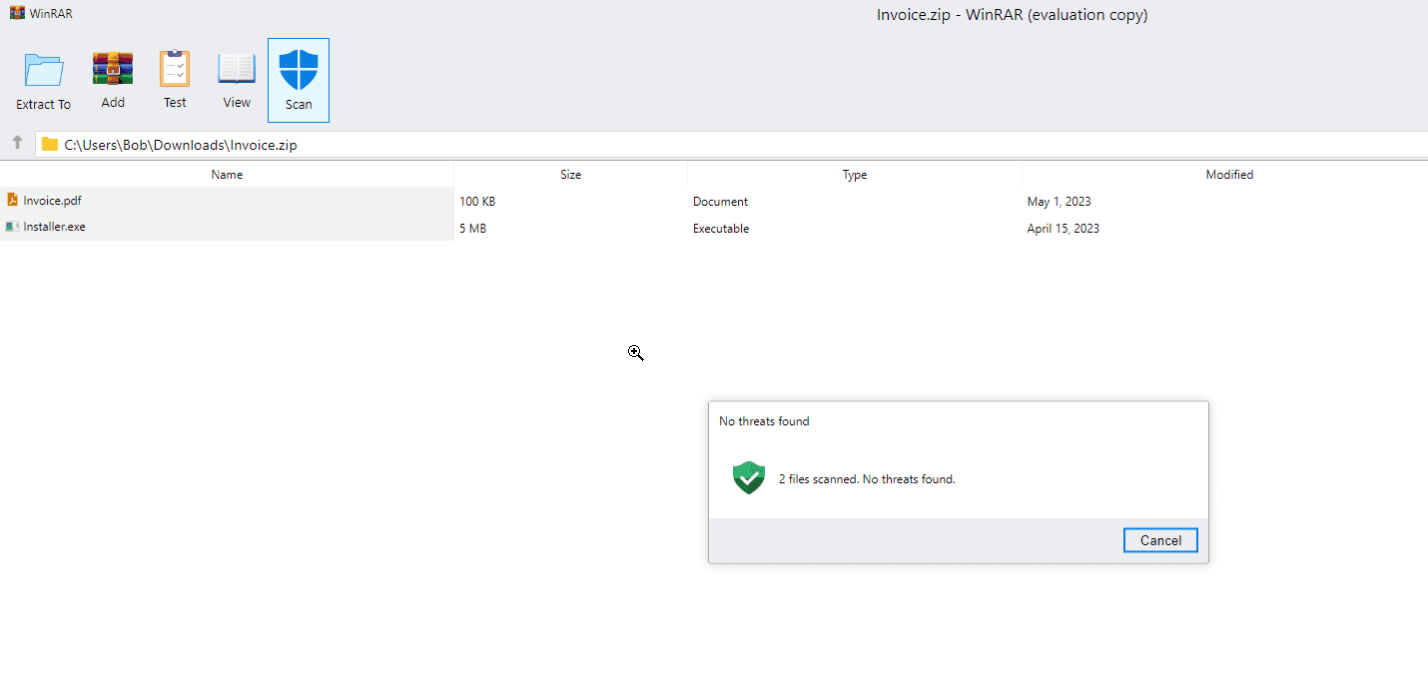Screen dimensions: 1428x692
Task: Click the green shield icon in dialog
Action: click(748, 478)
